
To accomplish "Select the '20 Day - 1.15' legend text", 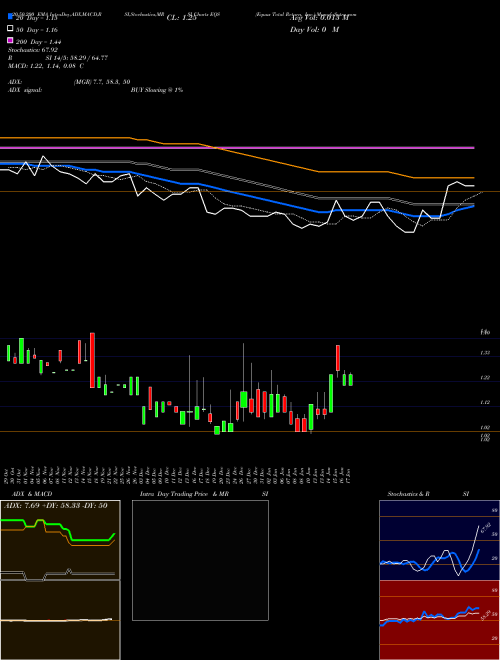I will (x=37, y=18).
